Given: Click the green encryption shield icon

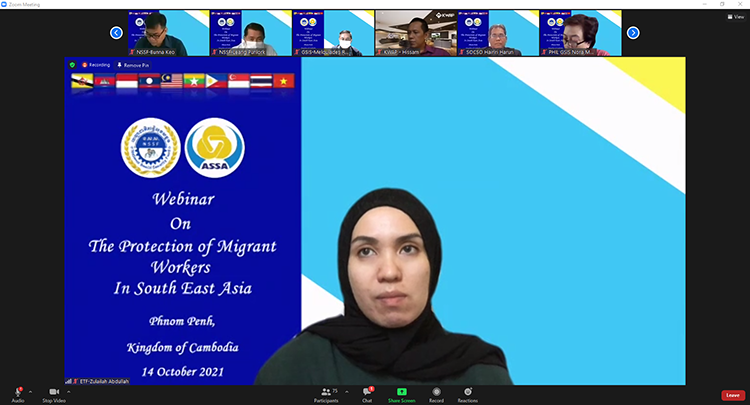Looking at the screenshot, I should click(x=73, y=64).
